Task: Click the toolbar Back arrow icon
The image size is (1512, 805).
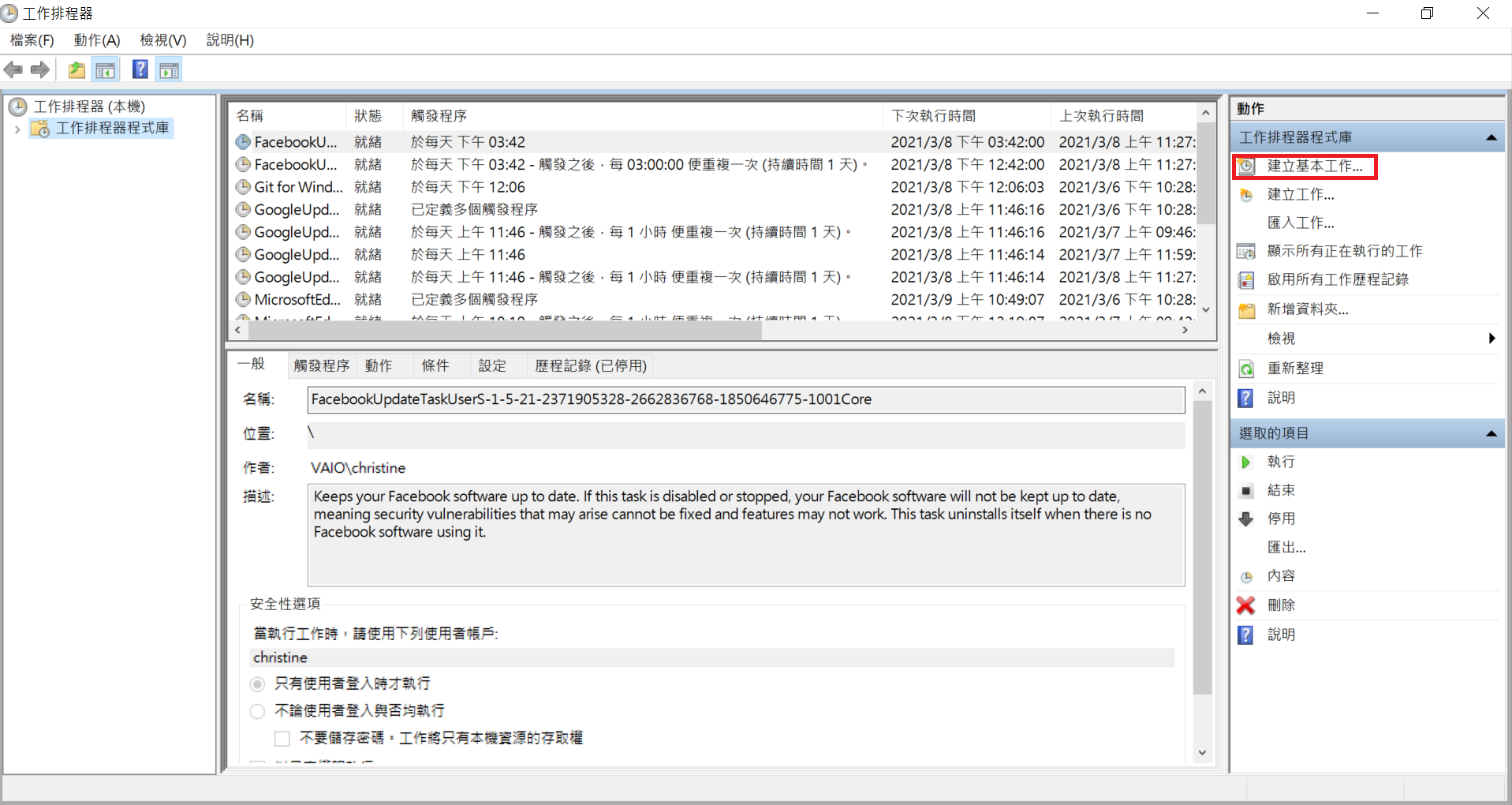Action: pyautogui.click(x=13, y=70)
